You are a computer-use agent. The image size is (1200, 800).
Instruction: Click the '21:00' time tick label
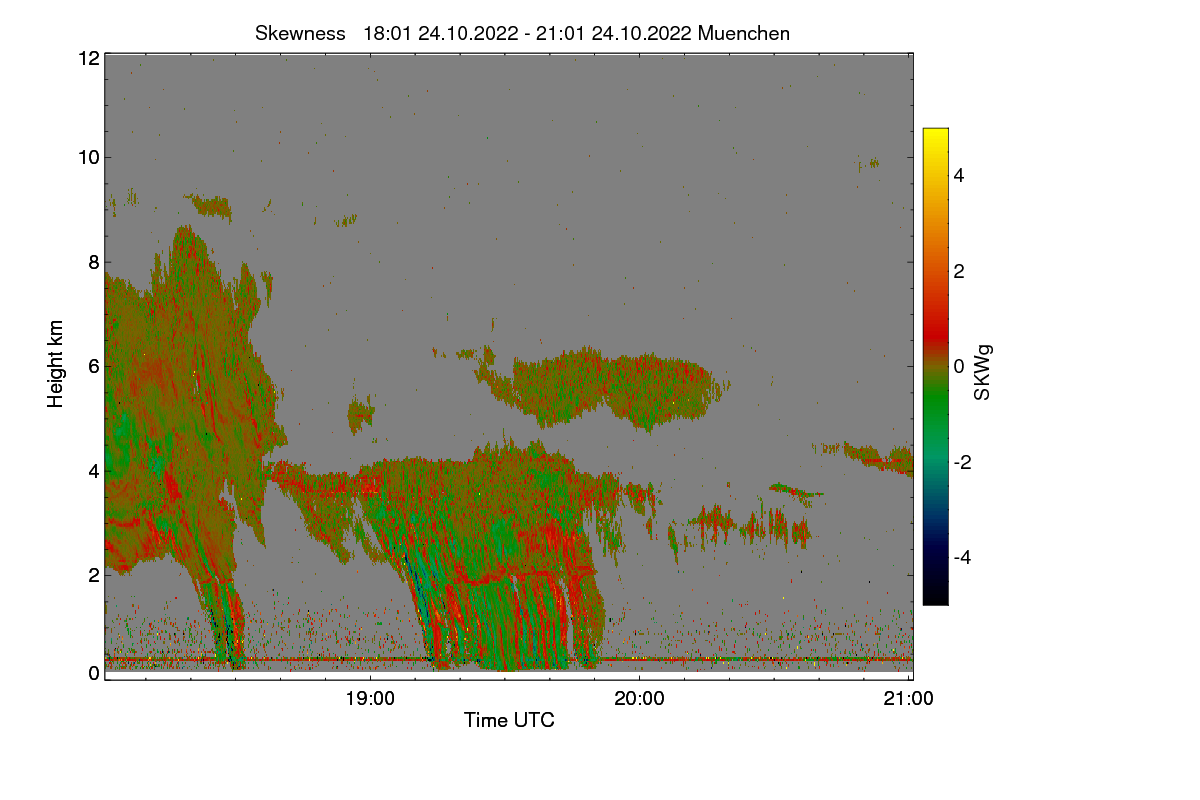click(909, 699)
